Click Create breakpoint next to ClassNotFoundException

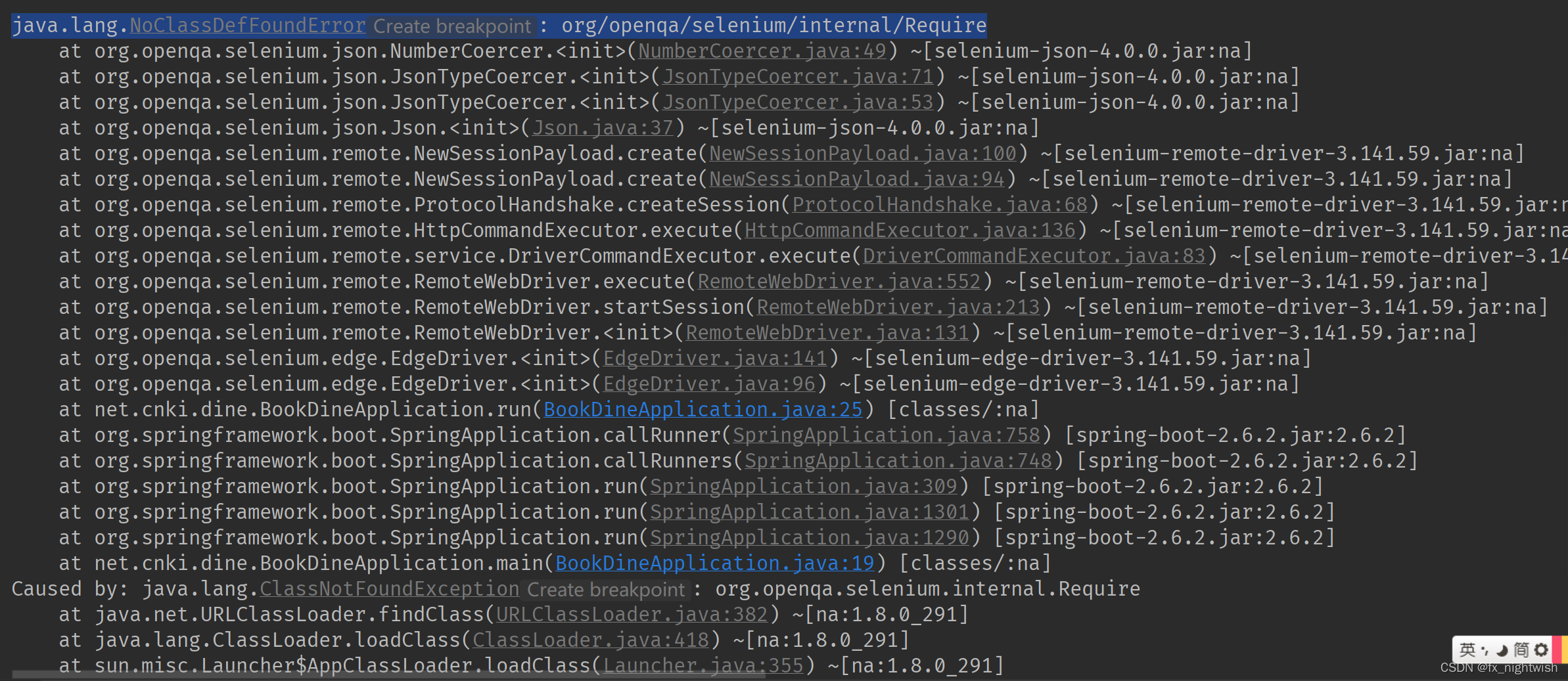click(x=606, y=589)
